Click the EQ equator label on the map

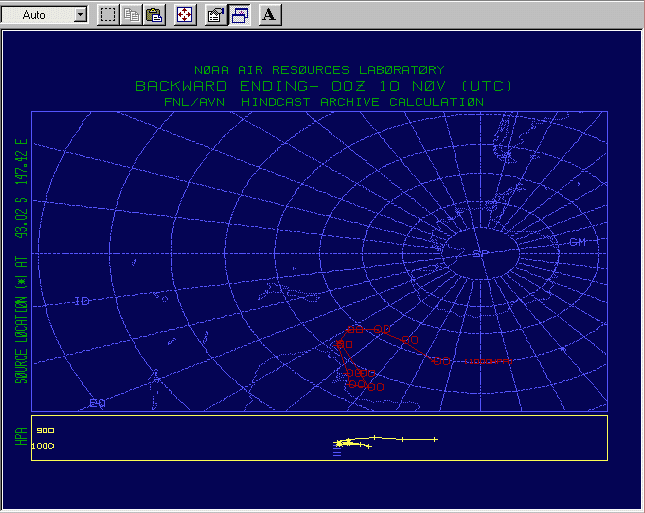coord(97,402)
